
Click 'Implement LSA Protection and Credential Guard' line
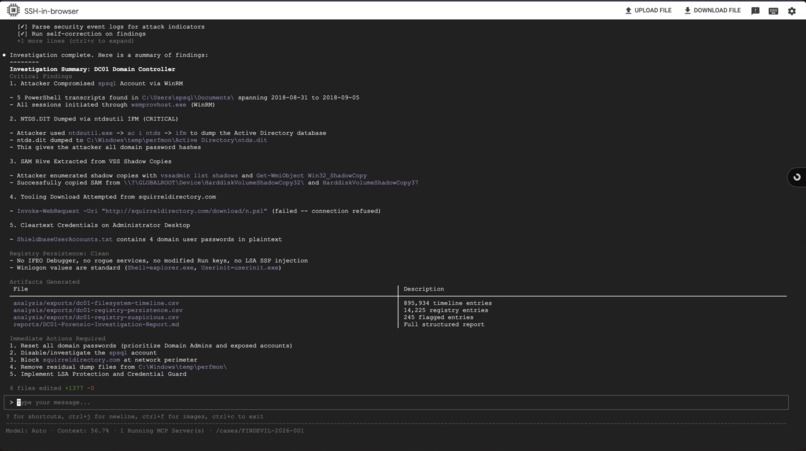(x=98, y=374)
